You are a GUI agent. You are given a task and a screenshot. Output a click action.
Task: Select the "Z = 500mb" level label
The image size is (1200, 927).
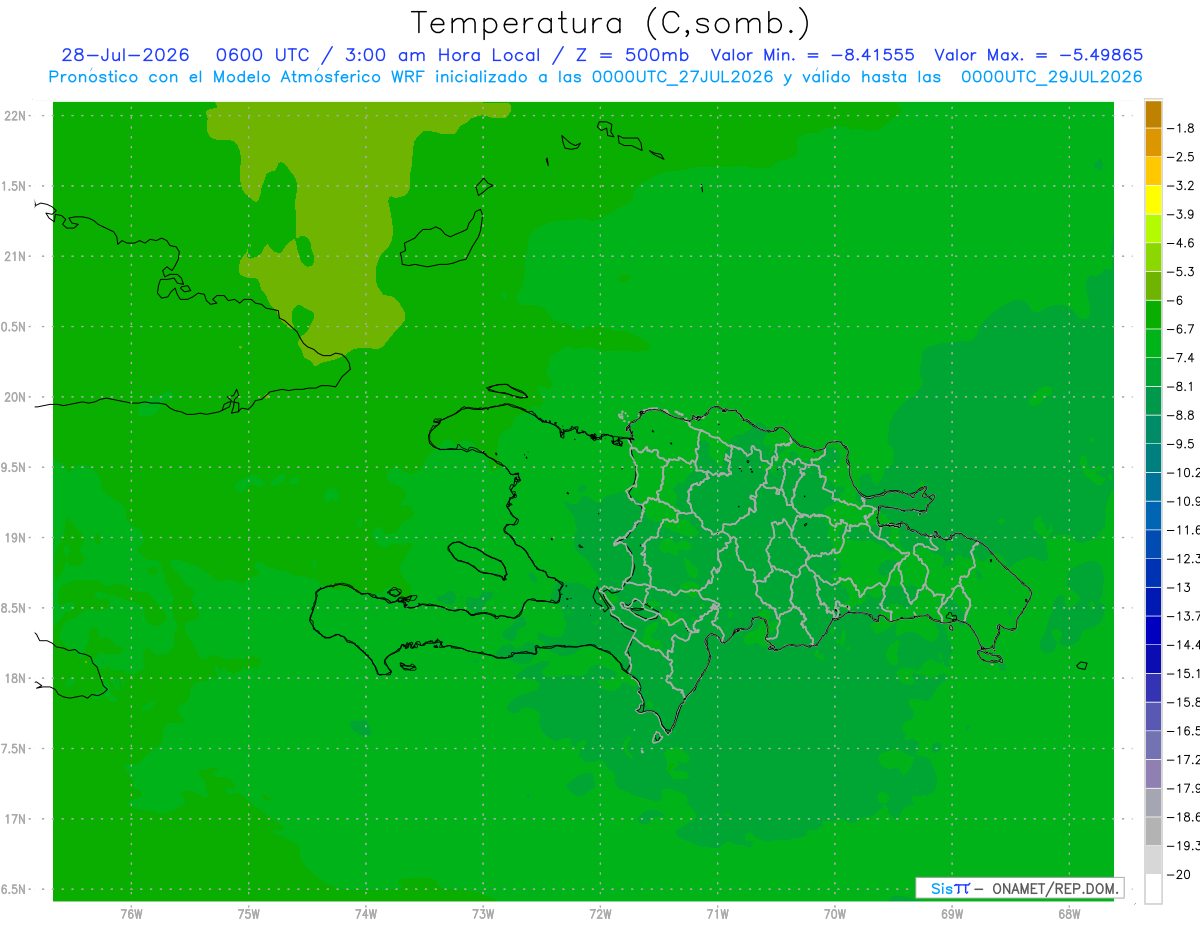633,55
